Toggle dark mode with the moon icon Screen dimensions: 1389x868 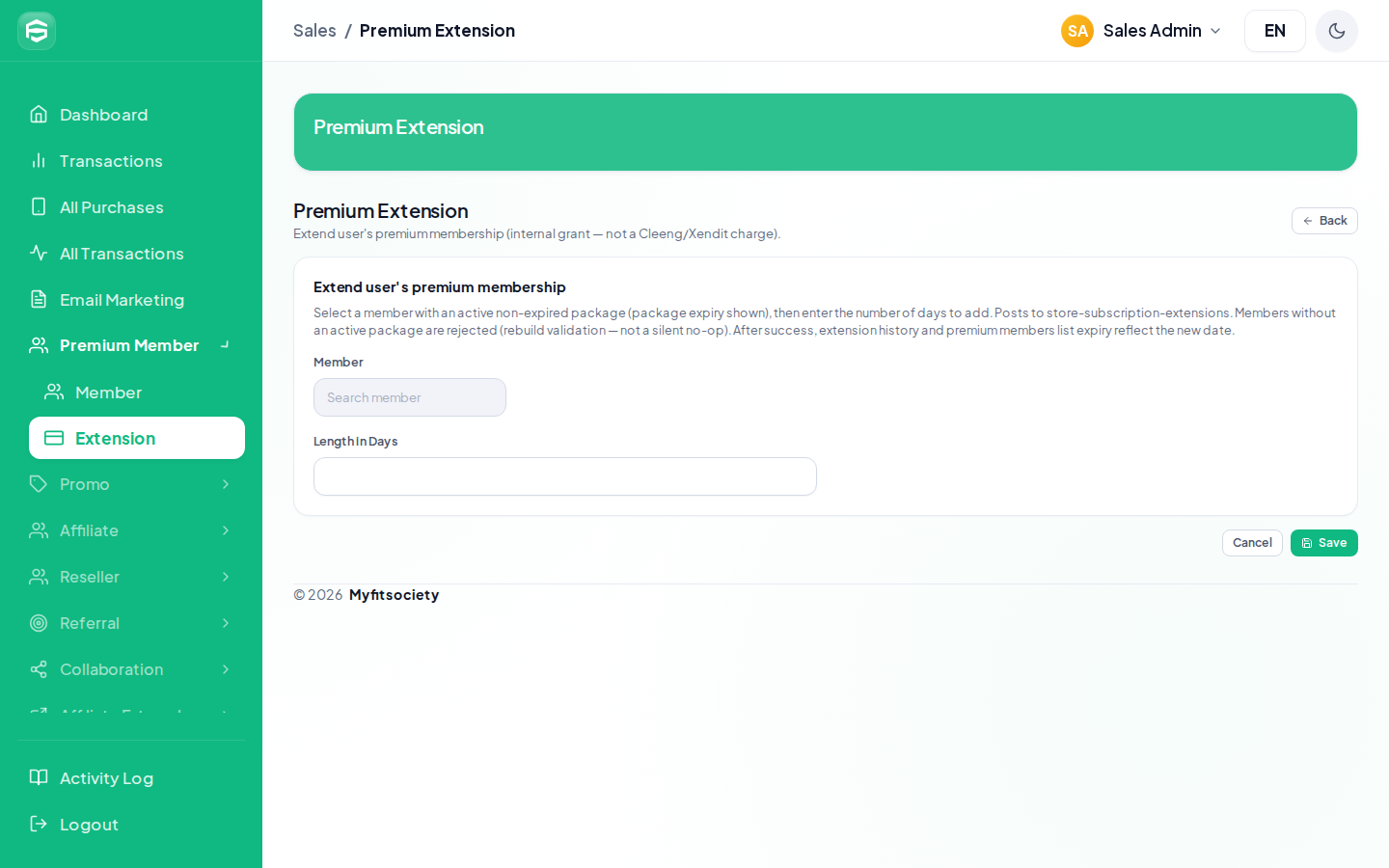click(1337, 31)
